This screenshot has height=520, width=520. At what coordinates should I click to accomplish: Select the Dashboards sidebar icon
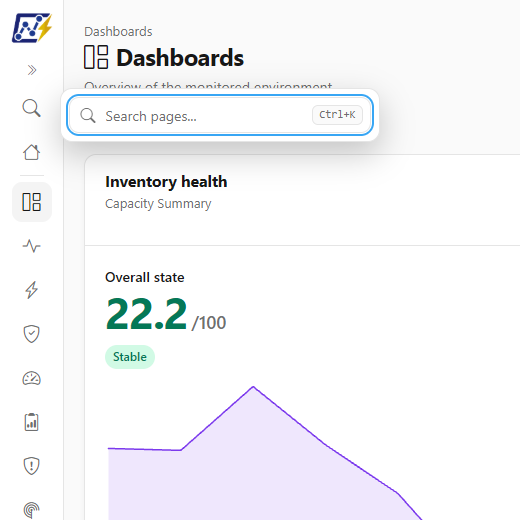(32, 202)
